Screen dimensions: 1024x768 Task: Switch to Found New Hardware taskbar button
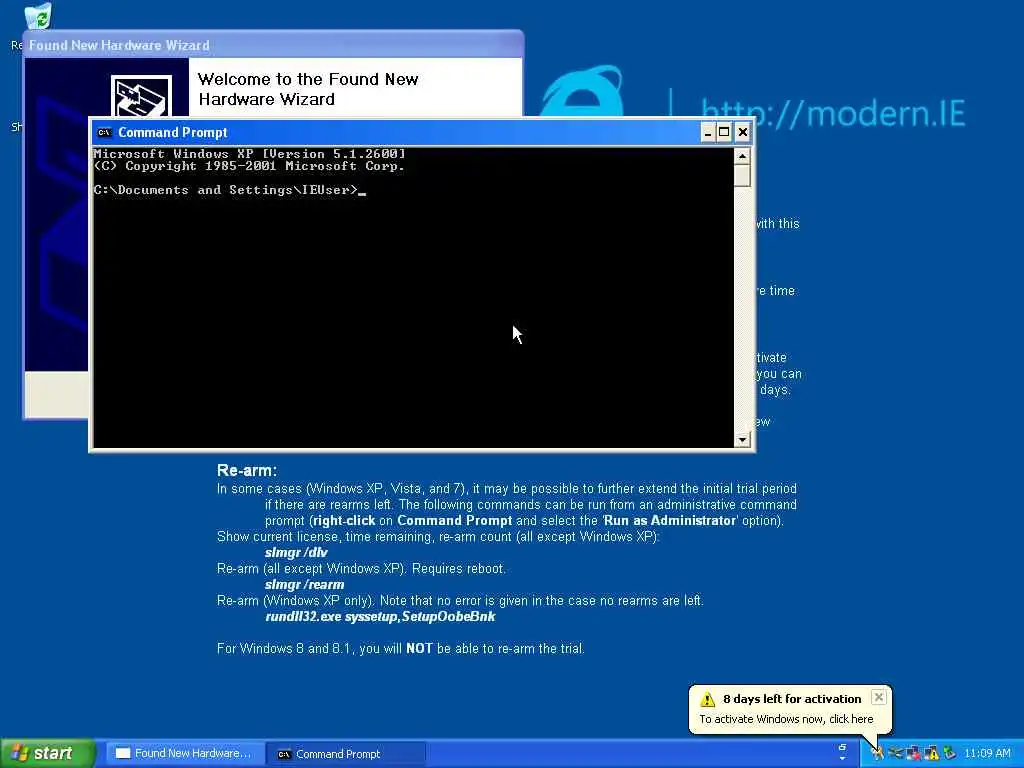tap(184, 753)
